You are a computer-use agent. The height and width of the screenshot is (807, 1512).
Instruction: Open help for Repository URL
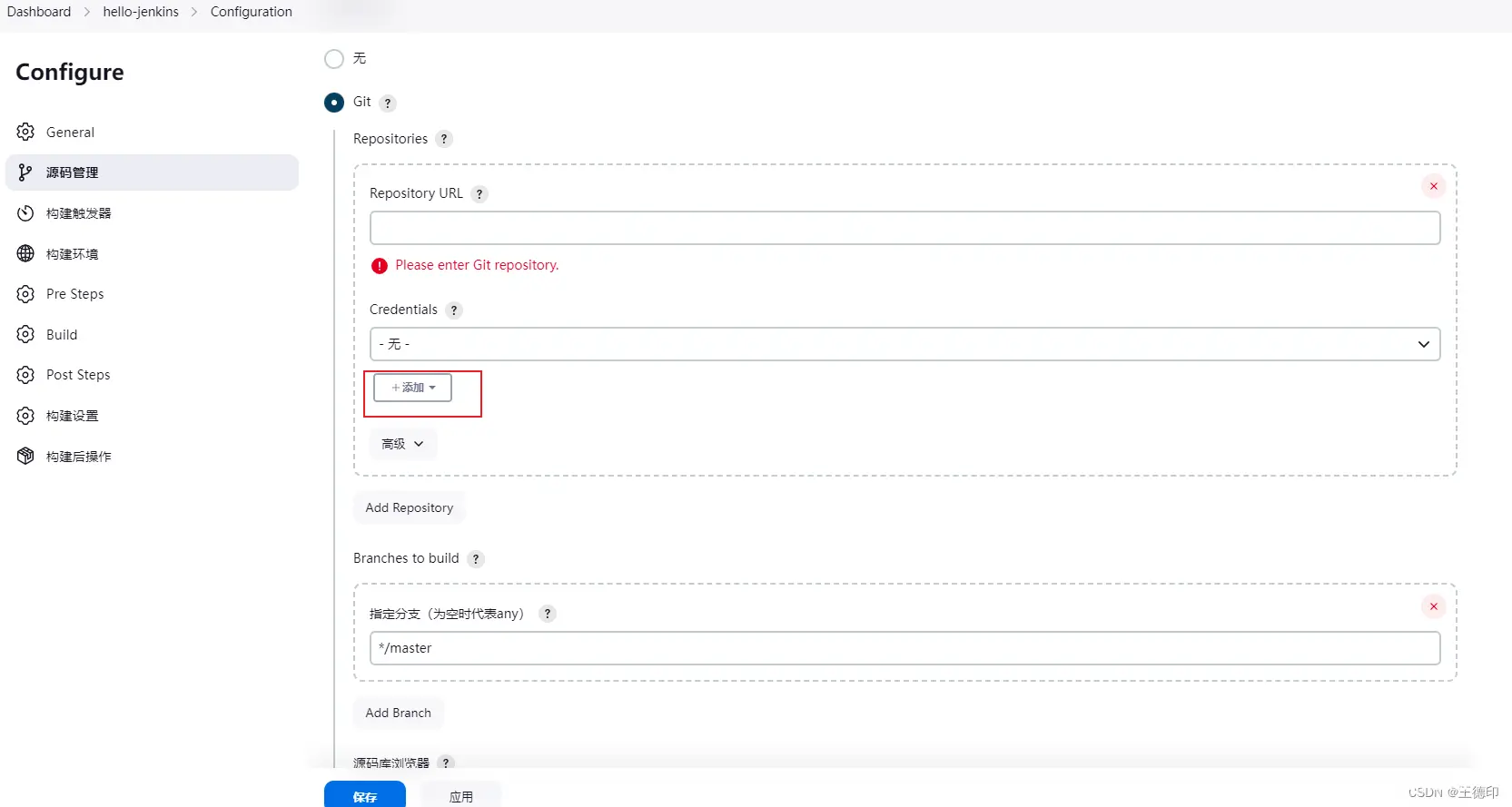click(x=479, y=194)
